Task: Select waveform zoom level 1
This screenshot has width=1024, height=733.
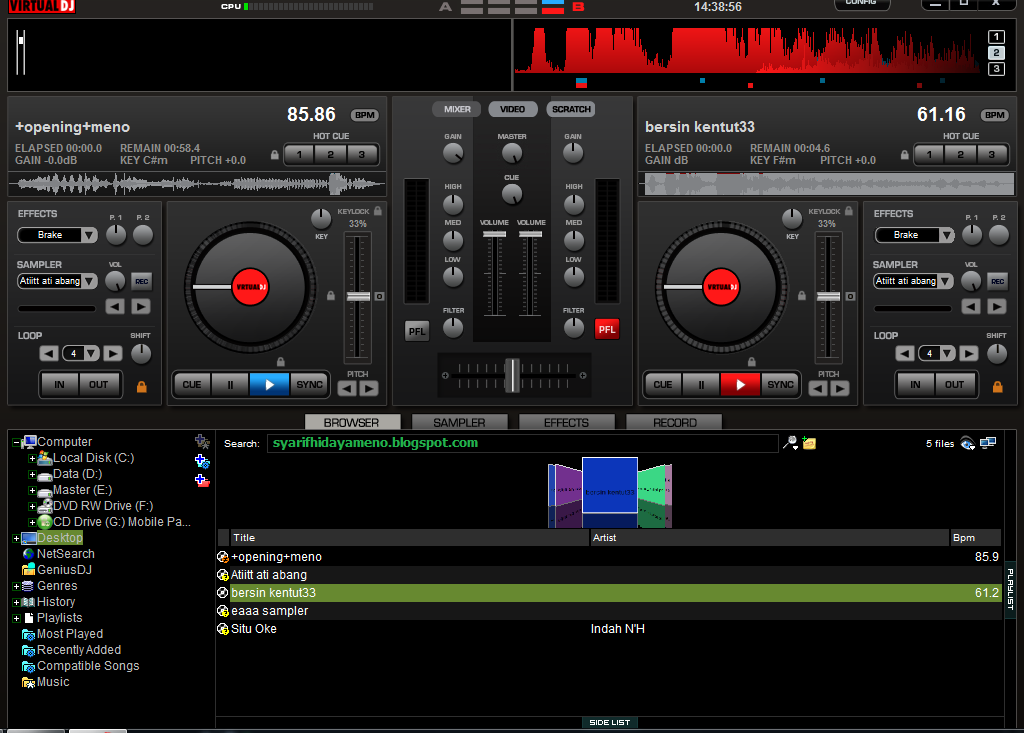Action: (996, 37)
